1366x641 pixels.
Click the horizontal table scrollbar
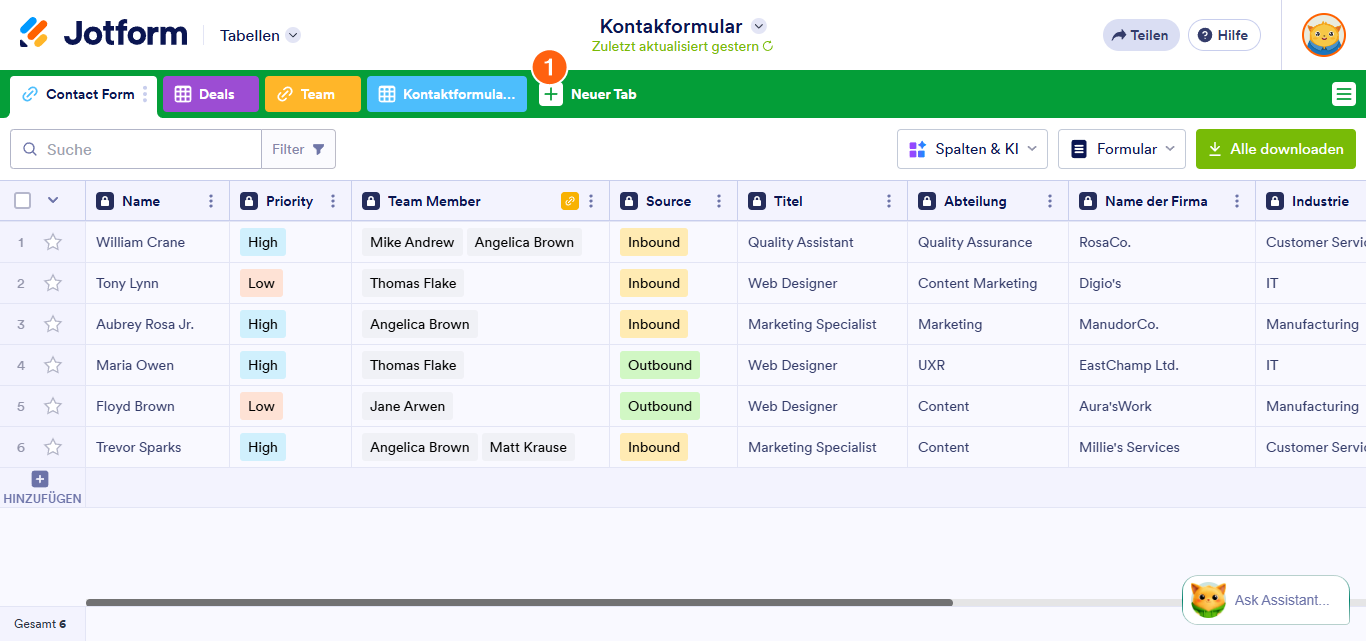519,603
